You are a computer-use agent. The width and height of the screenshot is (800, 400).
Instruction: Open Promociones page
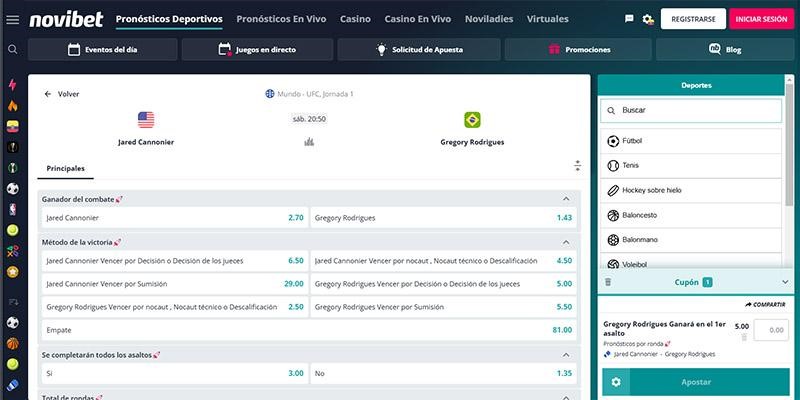[x=578, y=49]
